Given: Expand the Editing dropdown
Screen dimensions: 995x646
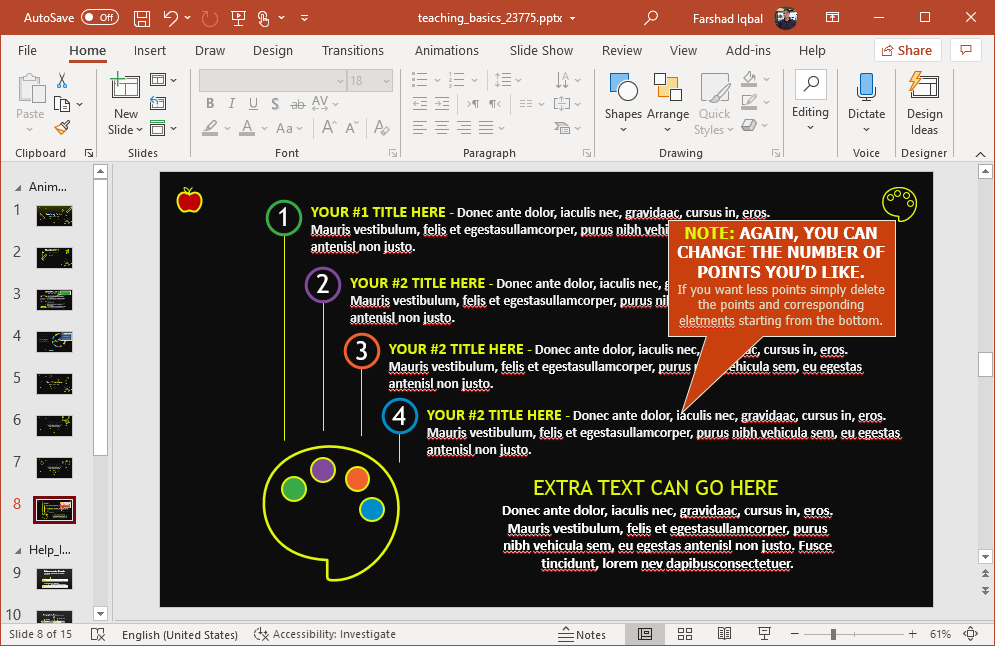Looking at the screenshot, I should click(x=810, y=112).
